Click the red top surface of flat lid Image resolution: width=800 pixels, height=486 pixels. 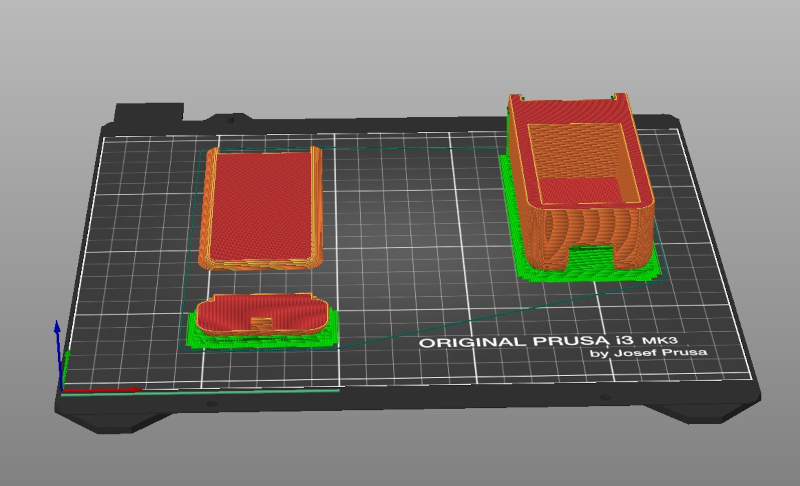(x=262, y=200)
